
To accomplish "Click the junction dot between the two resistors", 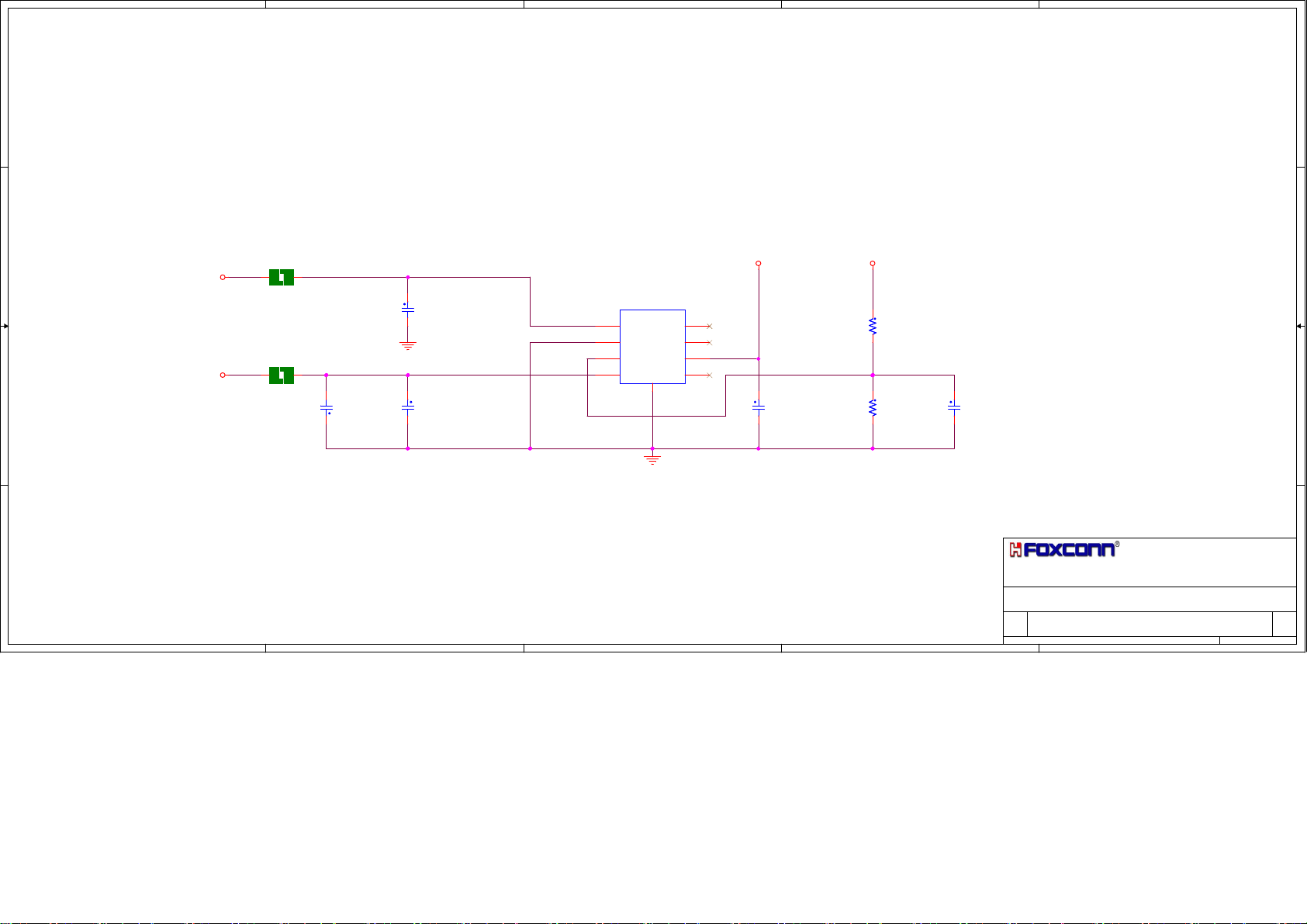I will (x=873, y=375).
